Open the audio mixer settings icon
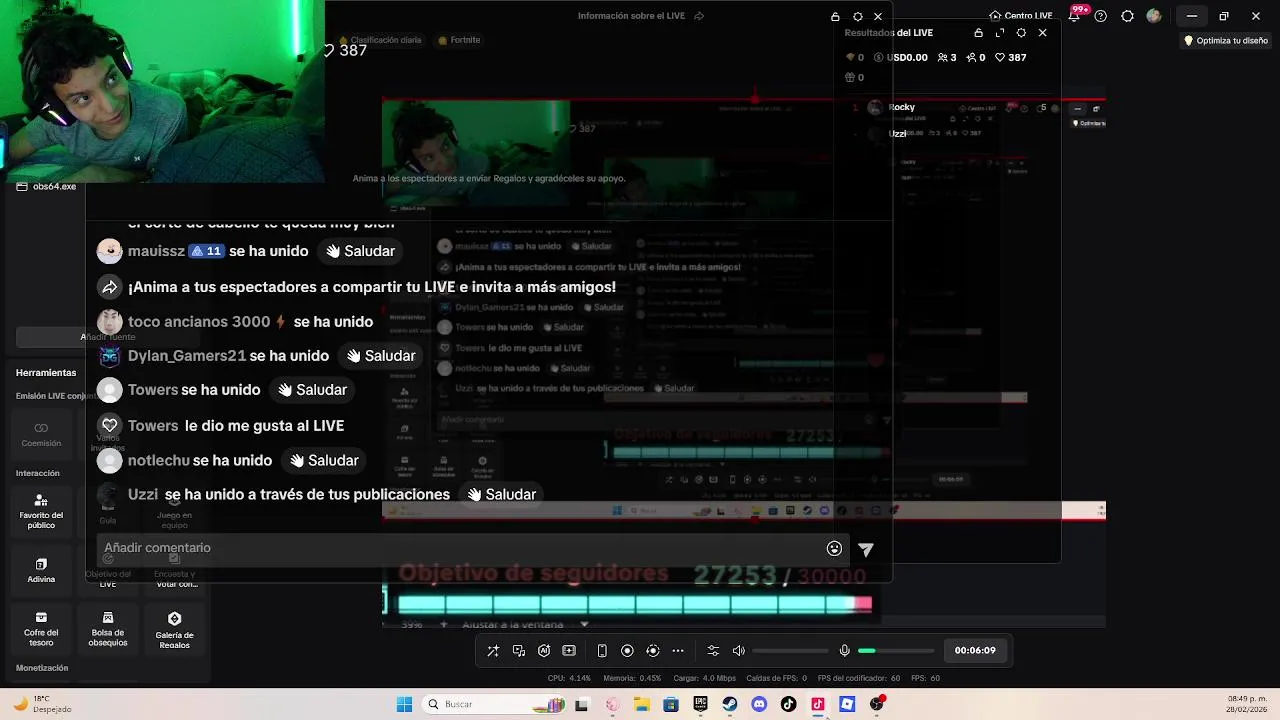The width and height of the screenshot is (1280, 720). (713, 650)
